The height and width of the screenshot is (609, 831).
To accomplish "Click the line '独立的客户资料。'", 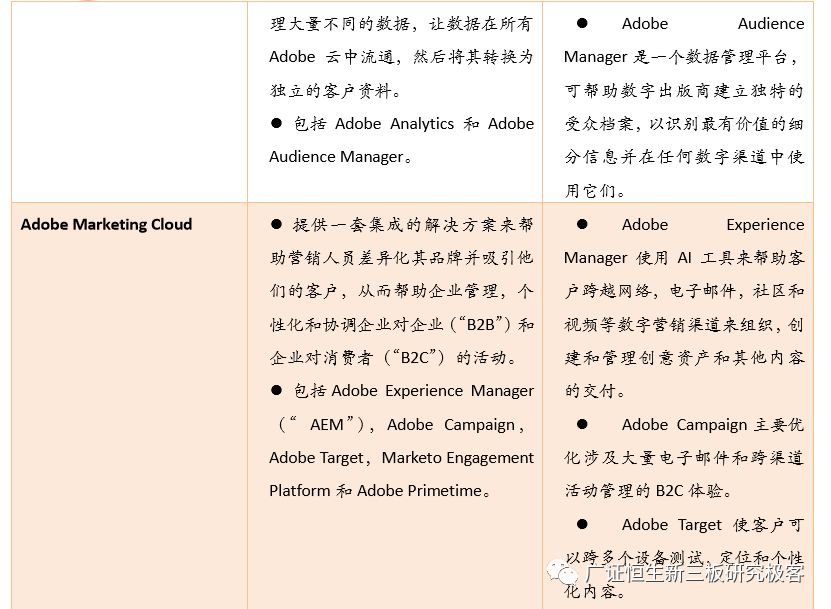I will coord(335,90).
